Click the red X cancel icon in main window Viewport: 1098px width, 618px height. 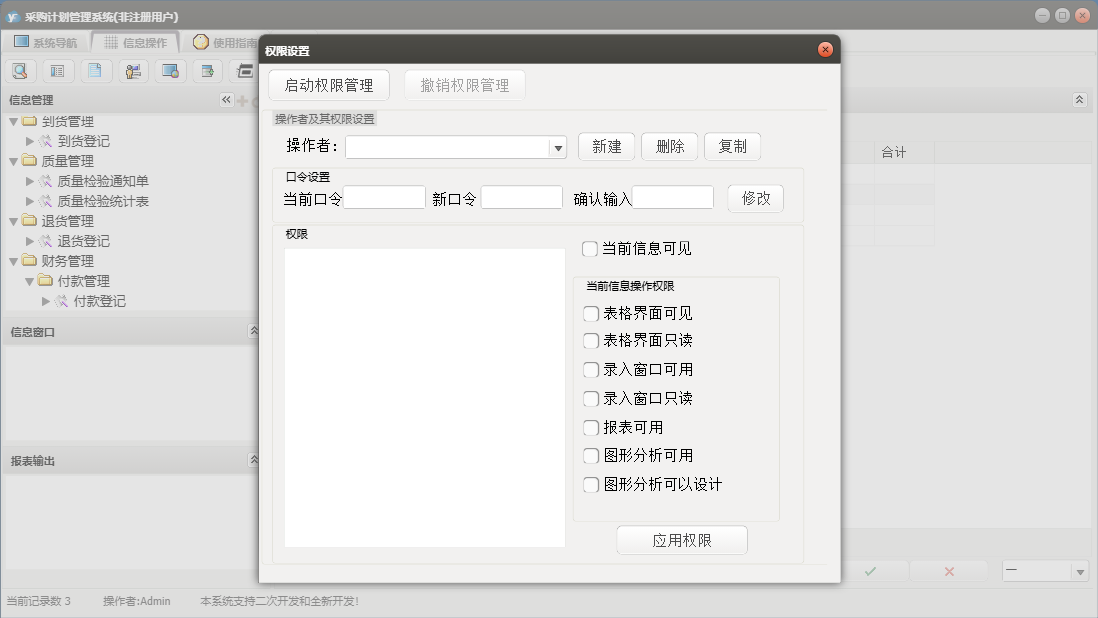(950, 571)
